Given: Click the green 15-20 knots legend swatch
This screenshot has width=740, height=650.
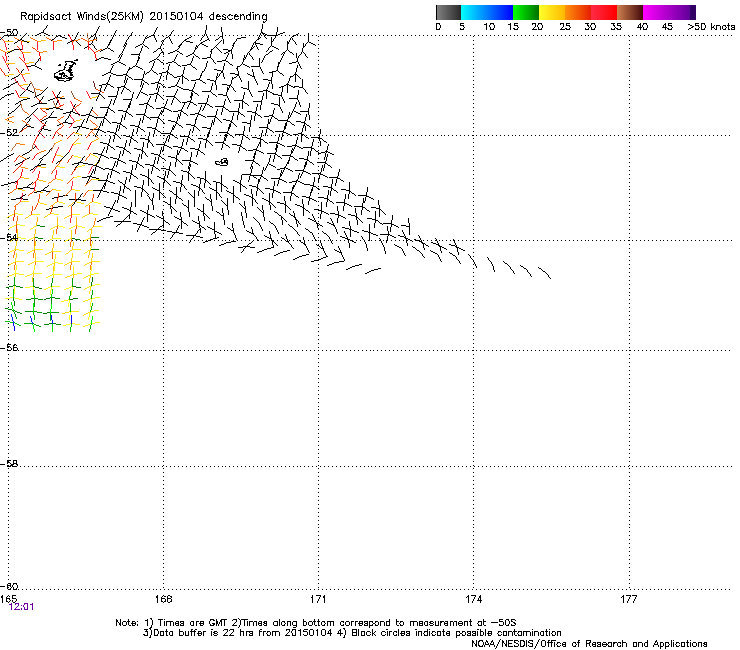Looking at the screenshot, I should (526, 12).
